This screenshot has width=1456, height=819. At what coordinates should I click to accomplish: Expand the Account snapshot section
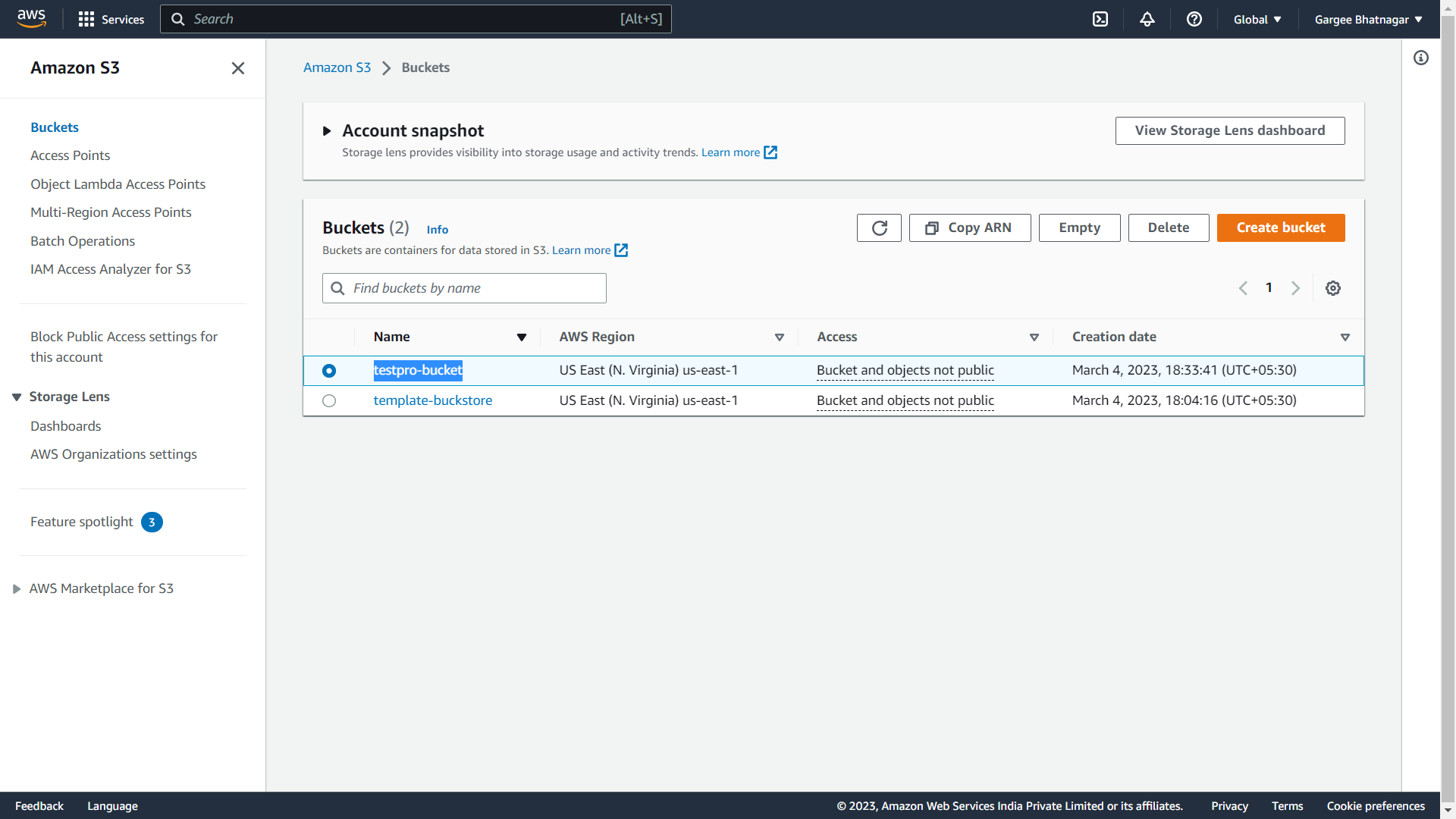(327, 131)
